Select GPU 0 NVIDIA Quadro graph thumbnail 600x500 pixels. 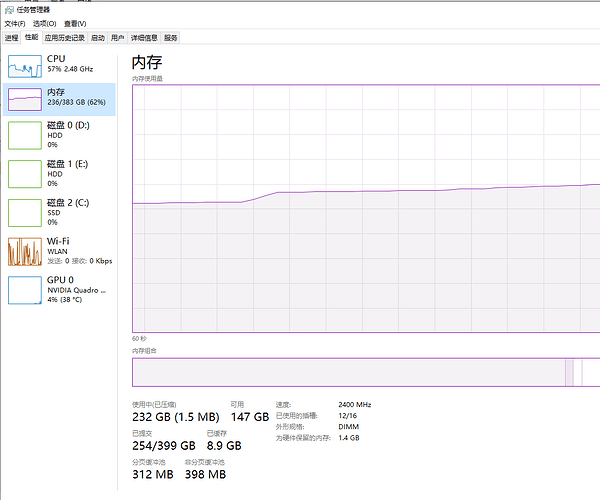tap(25, 290)
